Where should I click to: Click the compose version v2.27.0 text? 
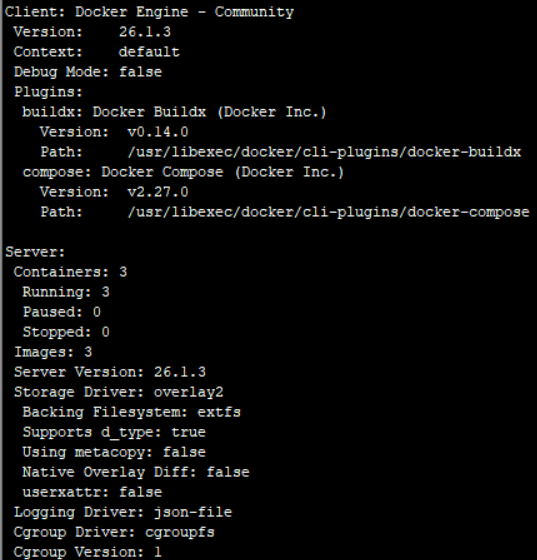[158, 192]
